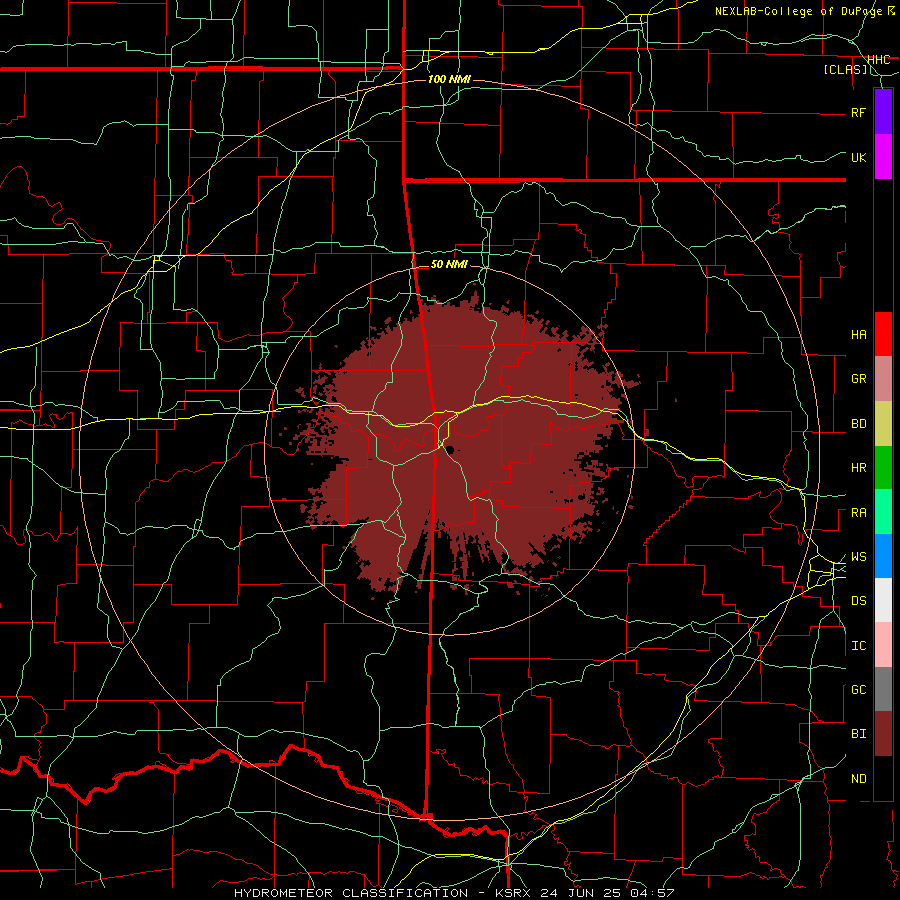The width and height of the screenshot is (900, 900).
Task: Click the 100 NMI range ring label
Action: point(449,79)
